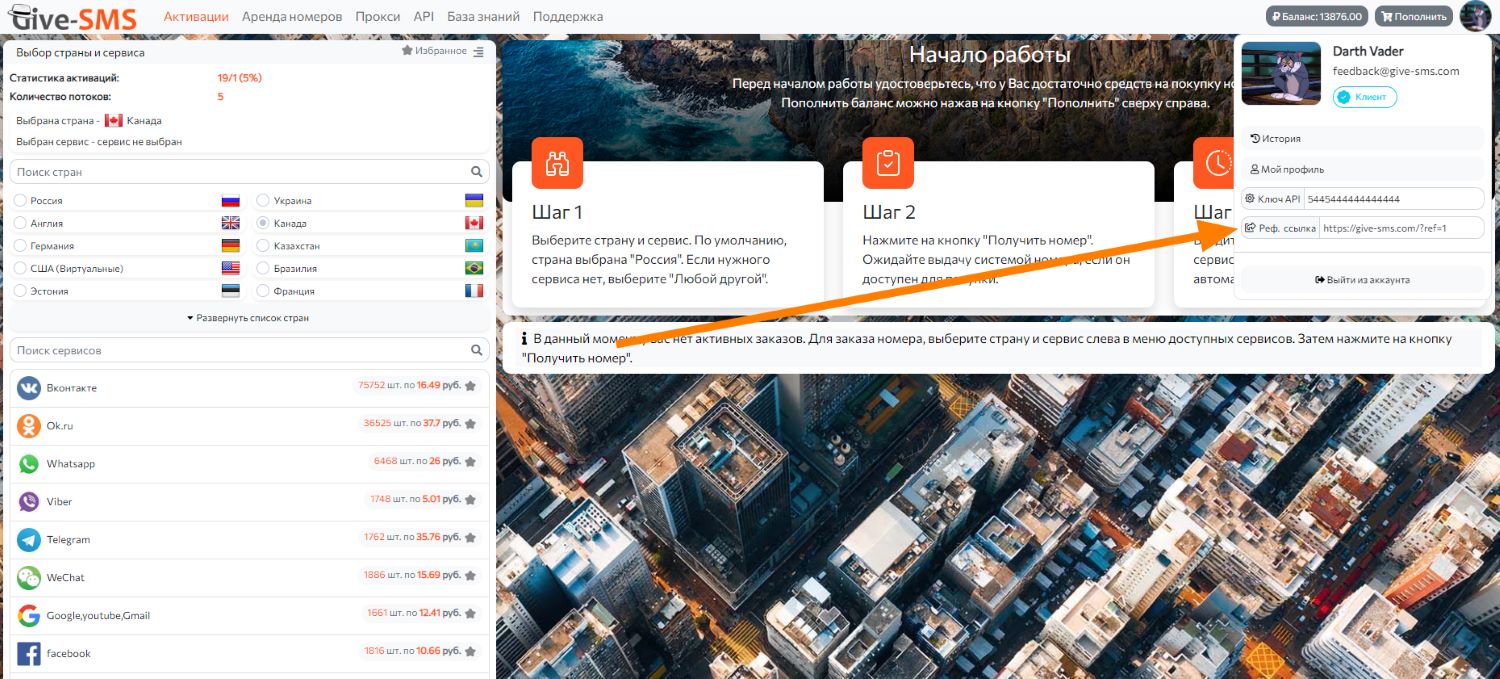This screenshot has height=679, width=1500.
Task: Click the Пополнить balance button
Action: [x=1413, y=16]
